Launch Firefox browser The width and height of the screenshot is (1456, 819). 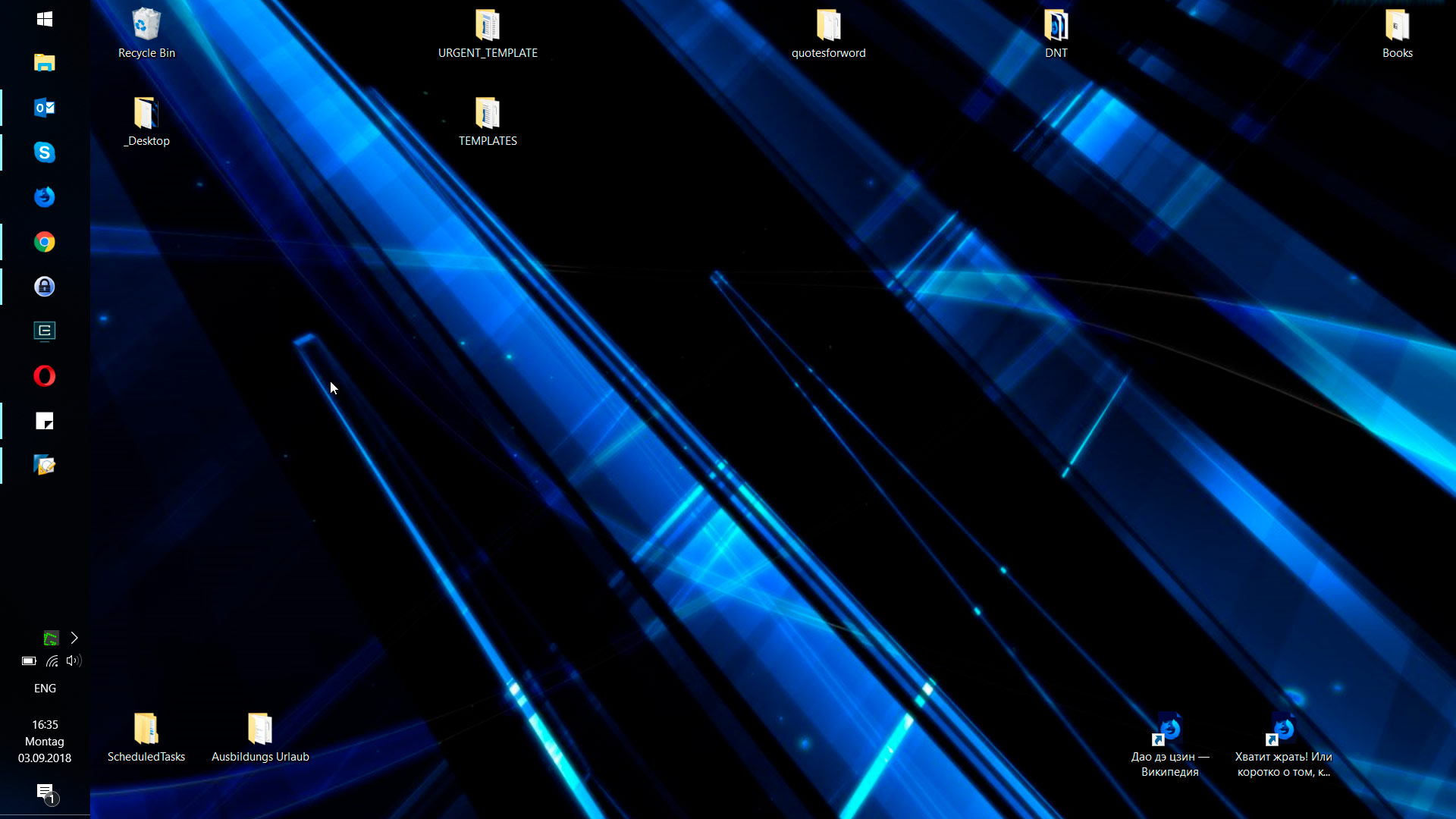pyautogui.click(x=45, y=197)
